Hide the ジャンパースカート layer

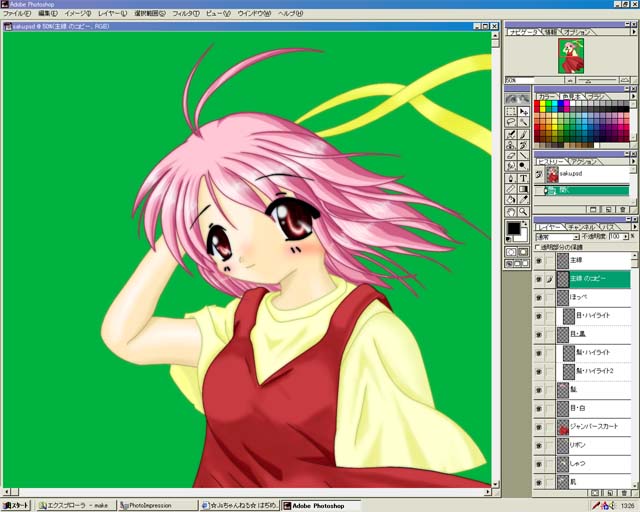539,427
